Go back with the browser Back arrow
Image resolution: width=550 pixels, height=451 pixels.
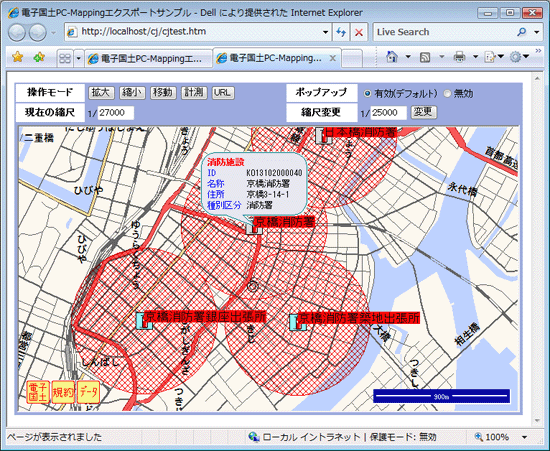[16, 32]
